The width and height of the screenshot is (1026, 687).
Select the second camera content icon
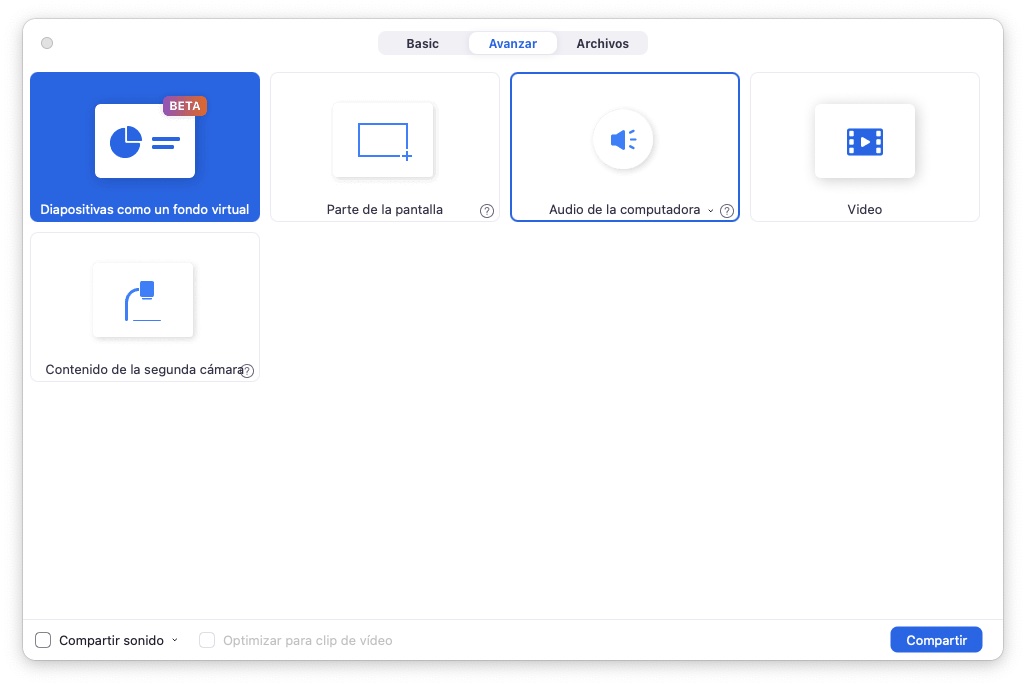point(143,300)
